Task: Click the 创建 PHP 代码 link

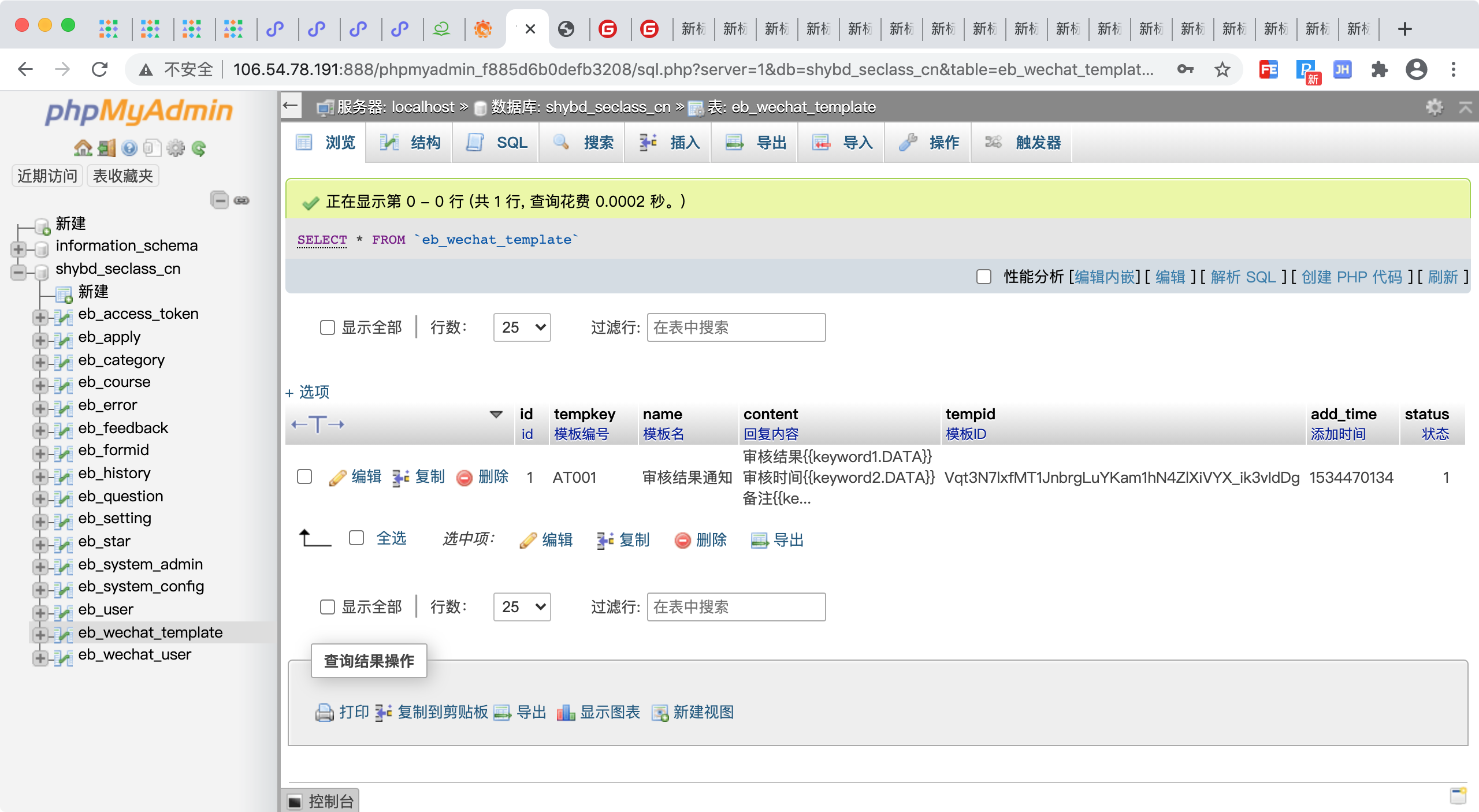Action: (x=1351, y=277)
